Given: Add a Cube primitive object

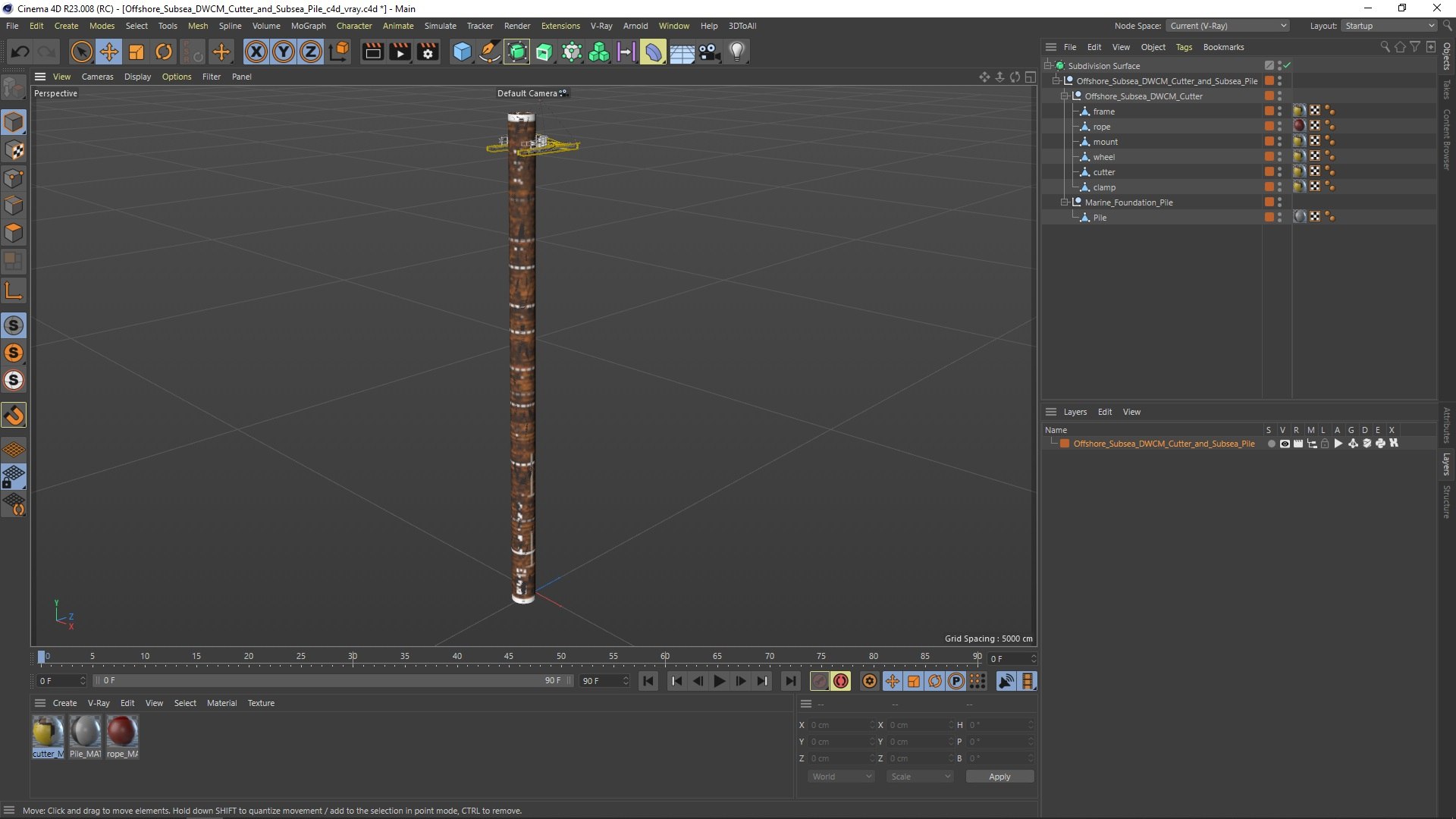Looking at the screenshot, I should (462, 52).
